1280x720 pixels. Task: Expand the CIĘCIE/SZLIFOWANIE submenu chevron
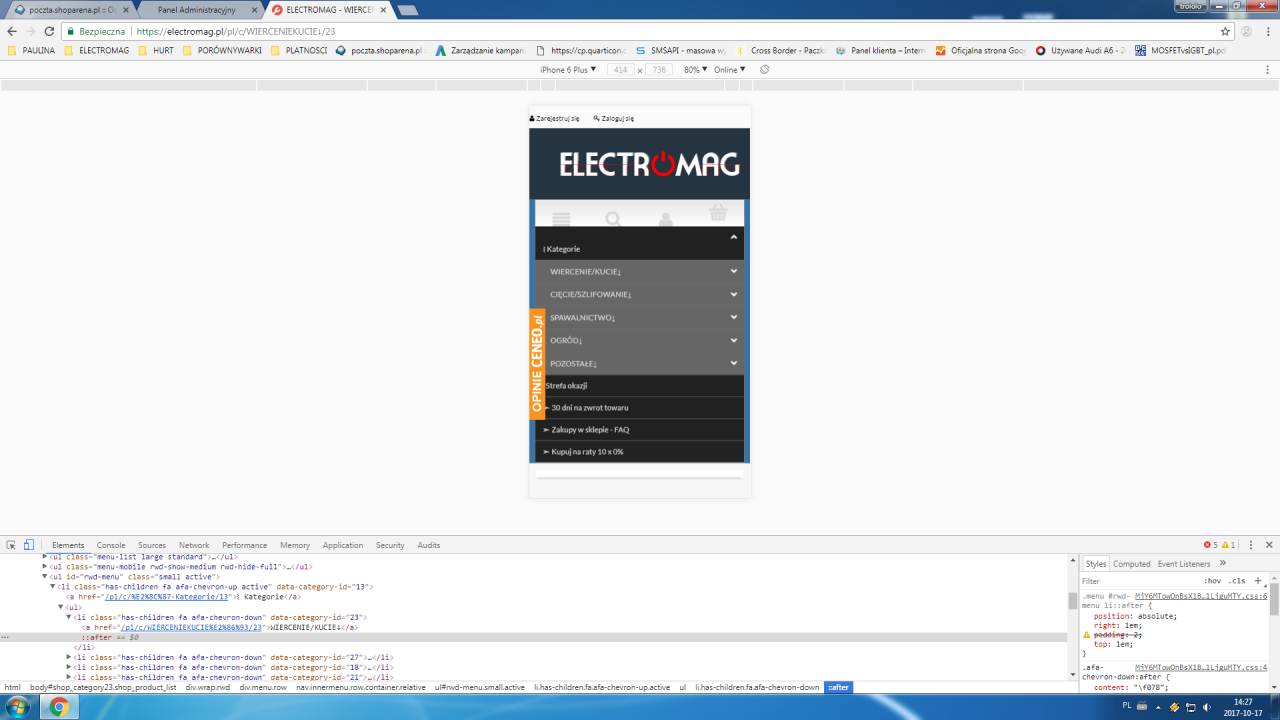point(733,294)
